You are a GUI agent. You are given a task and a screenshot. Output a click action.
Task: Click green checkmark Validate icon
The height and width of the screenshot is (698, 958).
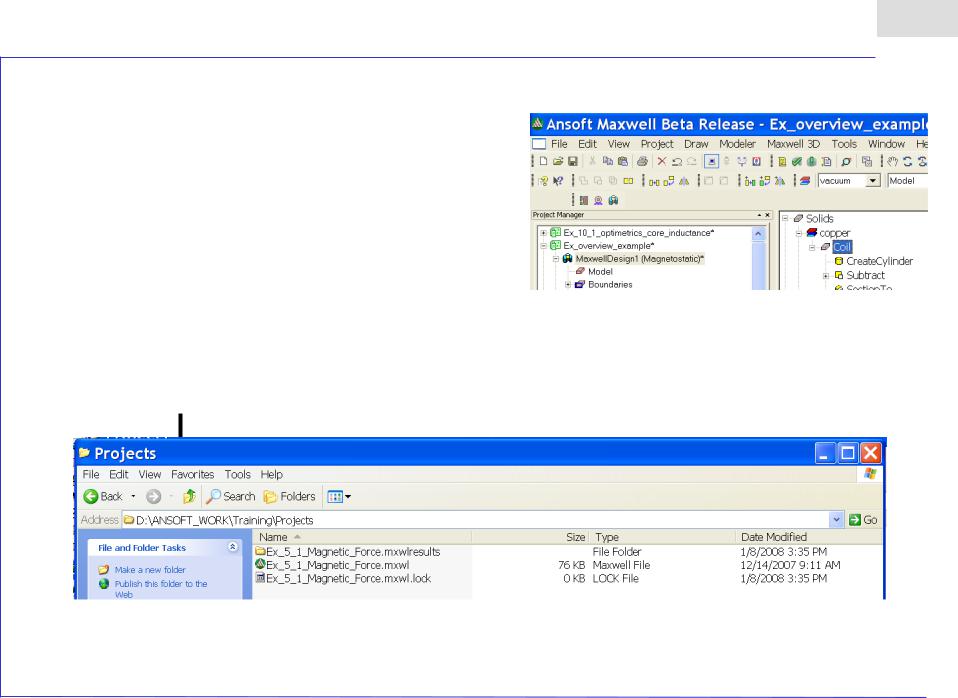coord(797,161)
